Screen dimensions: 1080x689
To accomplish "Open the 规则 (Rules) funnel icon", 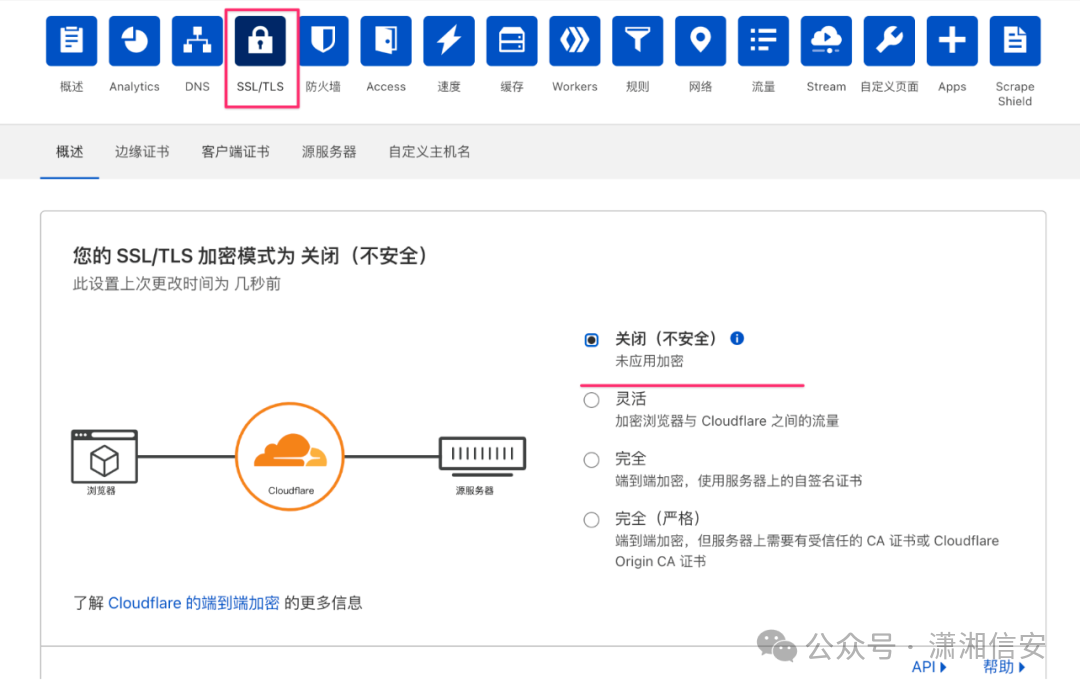I will point(637,40).
